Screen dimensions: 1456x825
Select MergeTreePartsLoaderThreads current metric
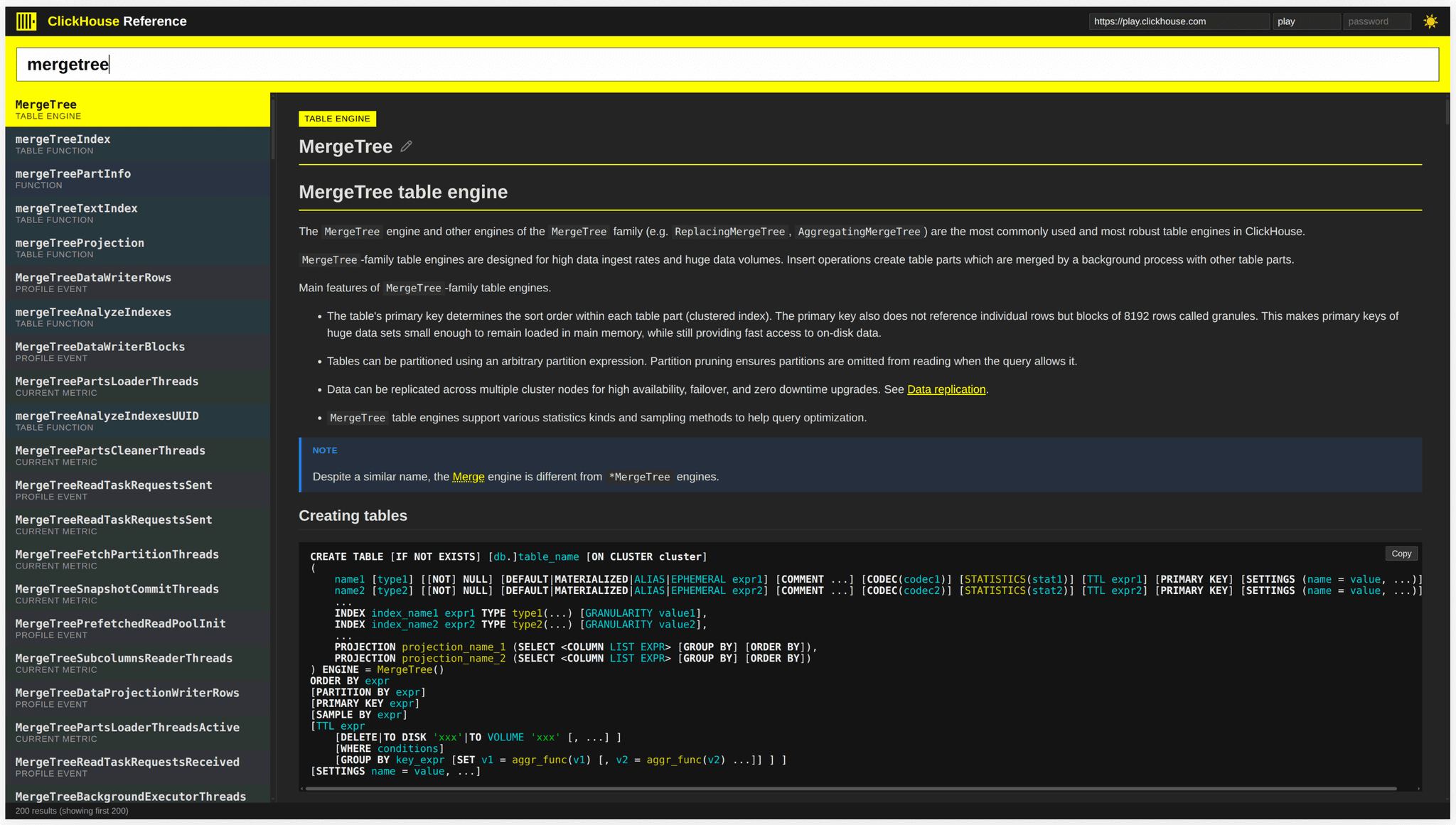137,387
